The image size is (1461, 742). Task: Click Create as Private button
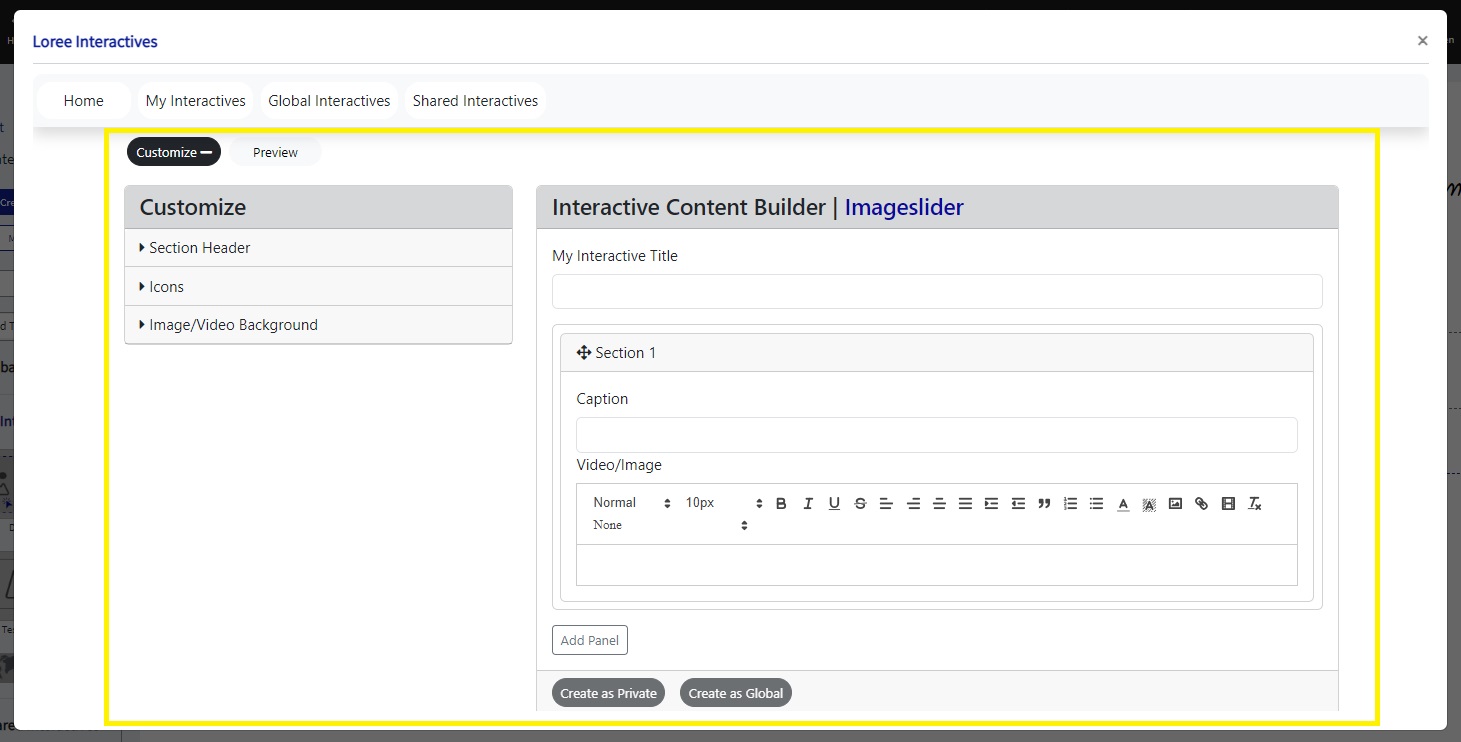[608, 693]
